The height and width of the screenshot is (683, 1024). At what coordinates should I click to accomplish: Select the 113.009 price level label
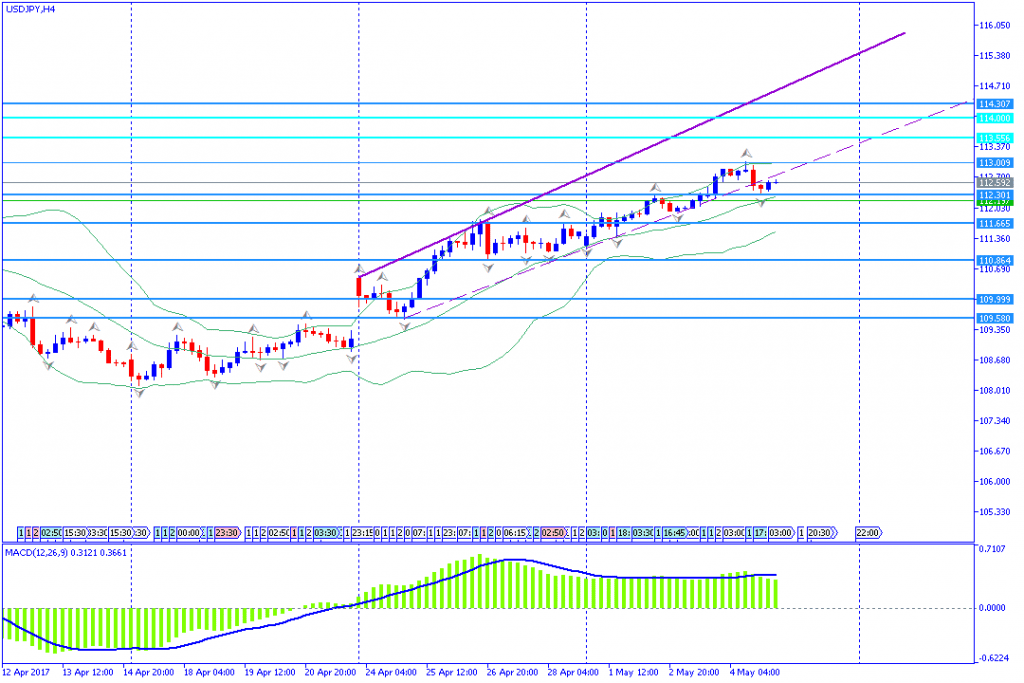(995, 163)
